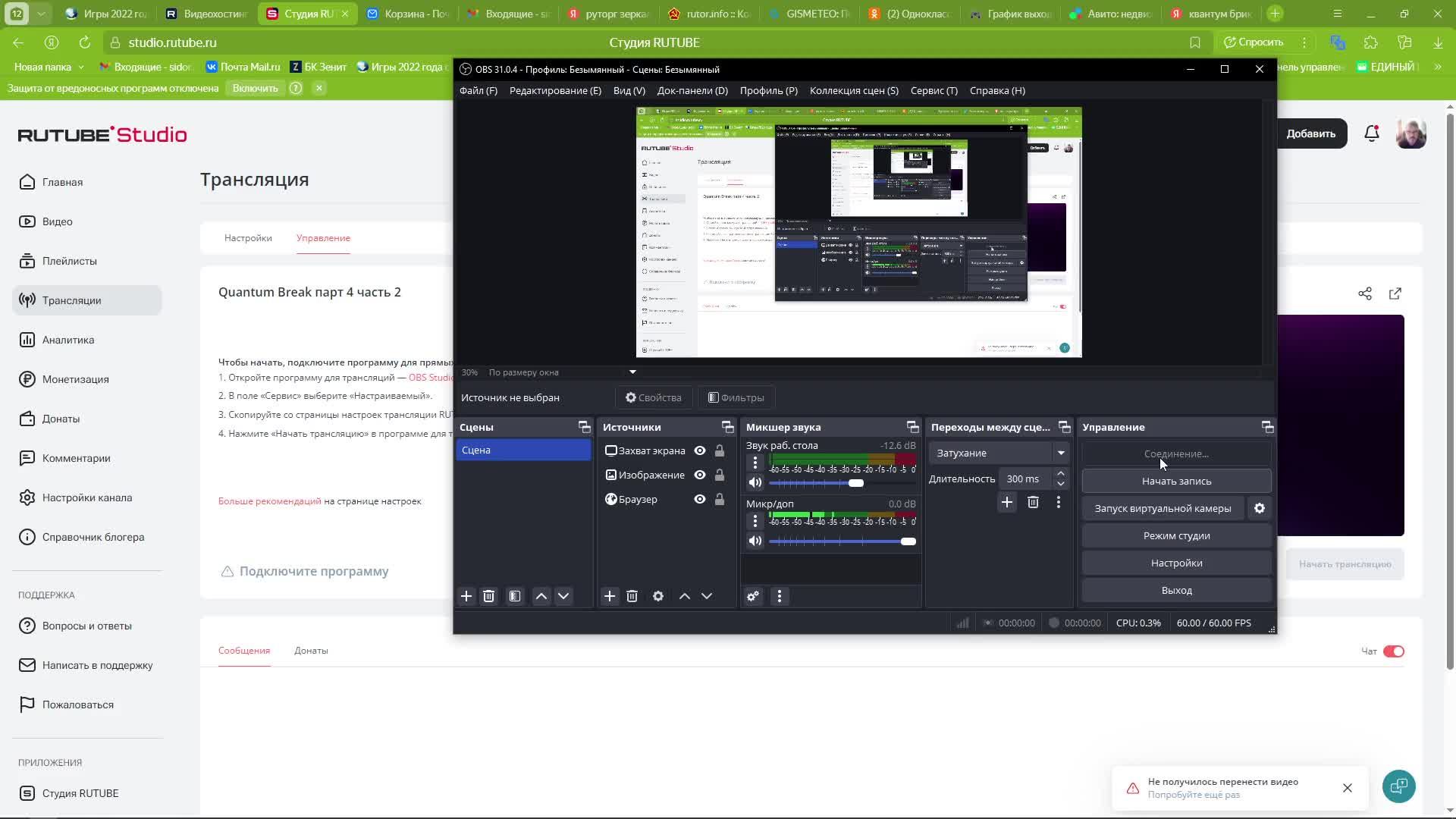The height and width of the screenshot is (819, 1456).
Task: Open the Режим студии button
Action: click(1176, 535)
